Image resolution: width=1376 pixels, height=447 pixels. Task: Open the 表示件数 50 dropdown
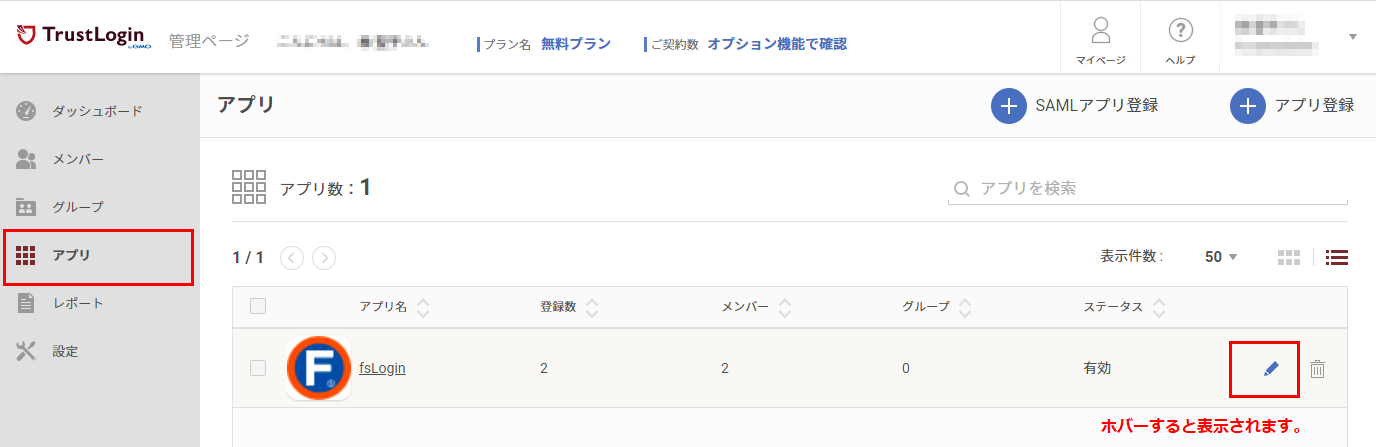[1221, 257]
